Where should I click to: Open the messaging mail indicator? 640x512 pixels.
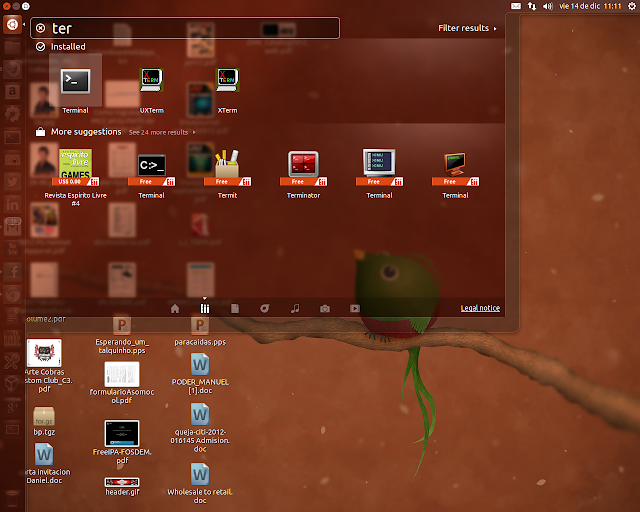tap(516, 6)
